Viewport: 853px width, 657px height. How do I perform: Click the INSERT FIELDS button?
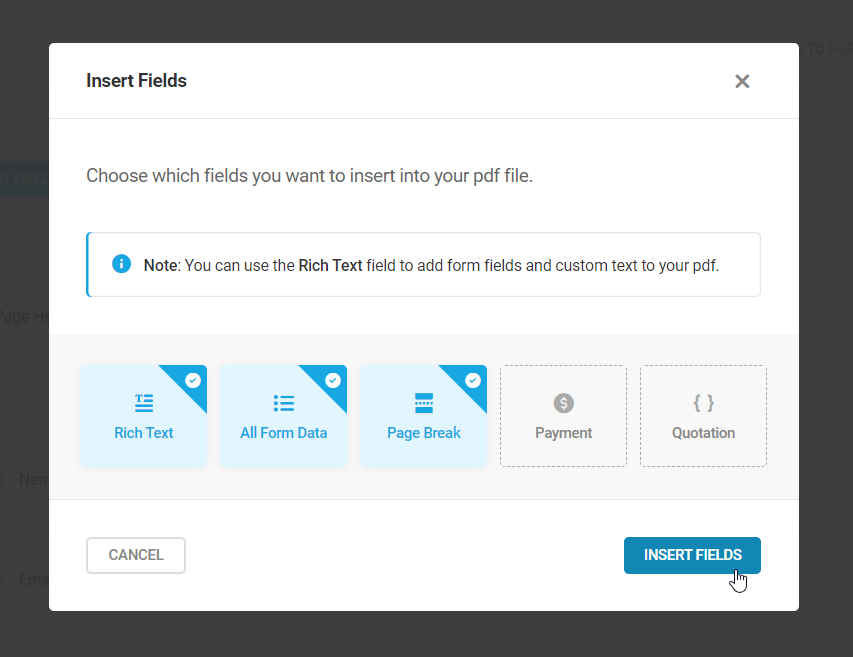click(x=692, y=555)
